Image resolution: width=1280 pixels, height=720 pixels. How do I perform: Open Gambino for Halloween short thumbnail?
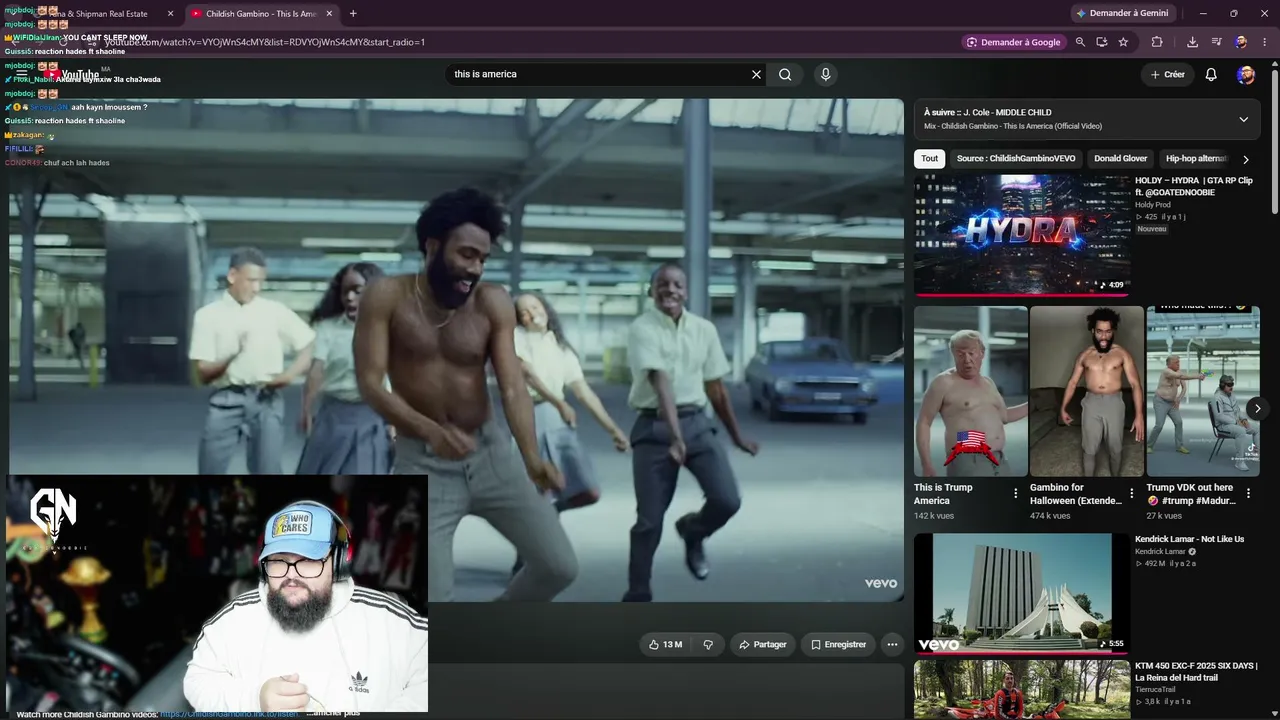[1087, 391]
